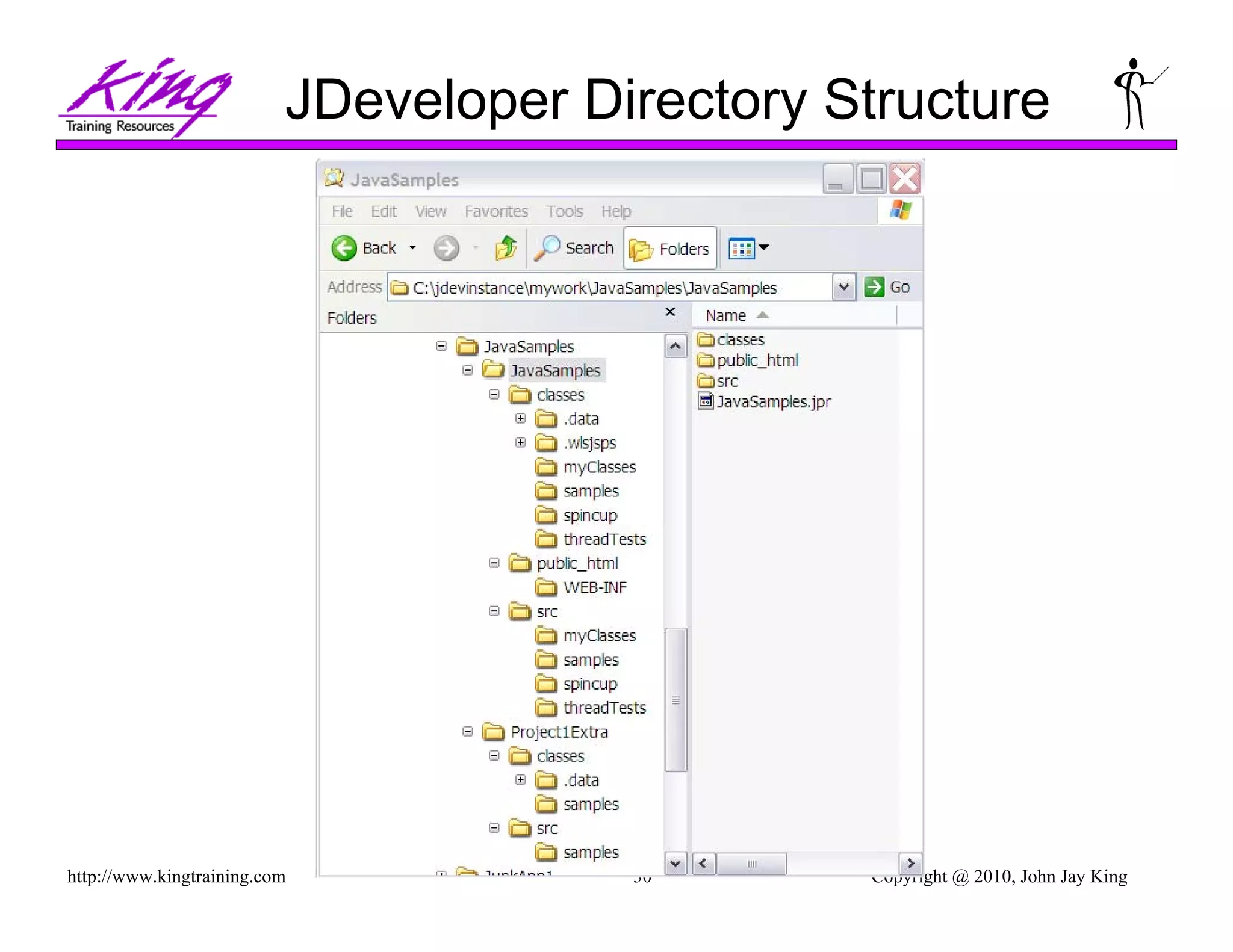Viewport: 1233px width, 952px height.
Task: Toggle the Folders pane button
Action: (x=670, y=249)
